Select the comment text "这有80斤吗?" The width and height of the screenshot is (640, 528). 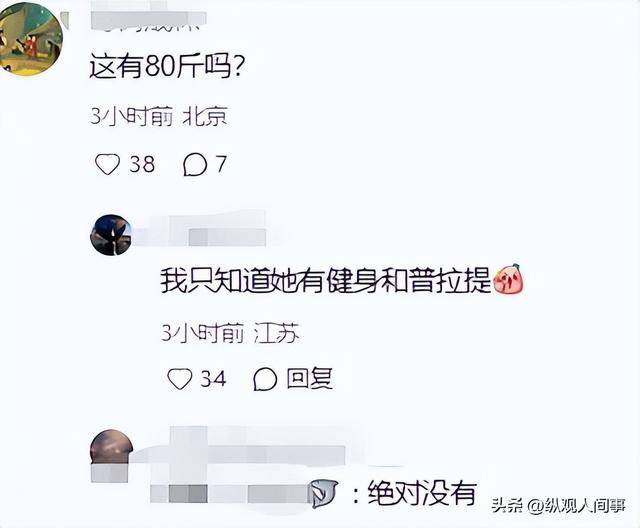[x=167, y=66]
